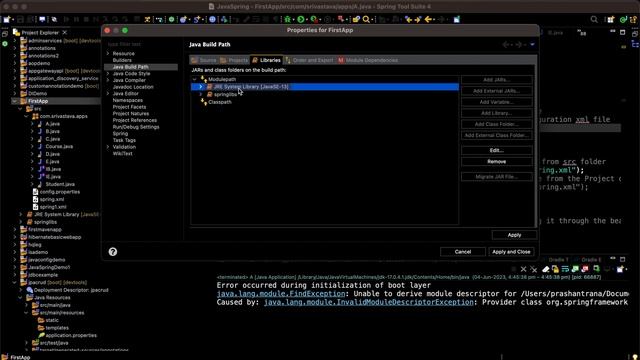Viewport: 640px width, 360px height.
Task: Select hibernatebasicwebapp project
Action: (x=55, y=237)
